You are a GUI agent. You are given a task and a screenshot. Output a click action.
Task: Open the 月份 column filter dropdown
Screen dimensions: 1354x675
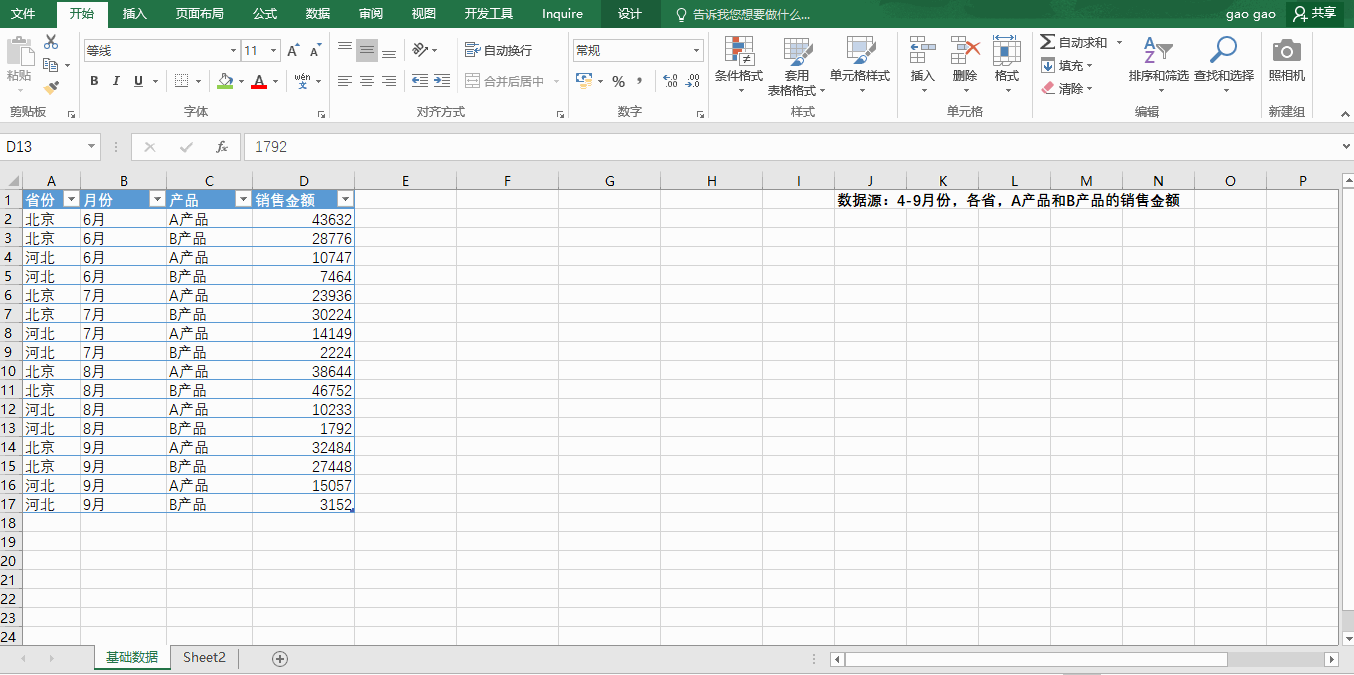[157, 200]
